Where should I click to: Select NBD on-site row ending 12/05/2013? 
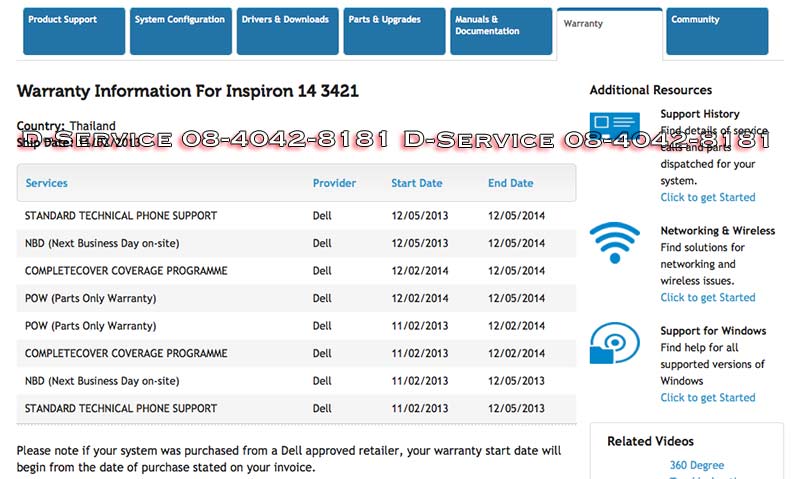296,381
